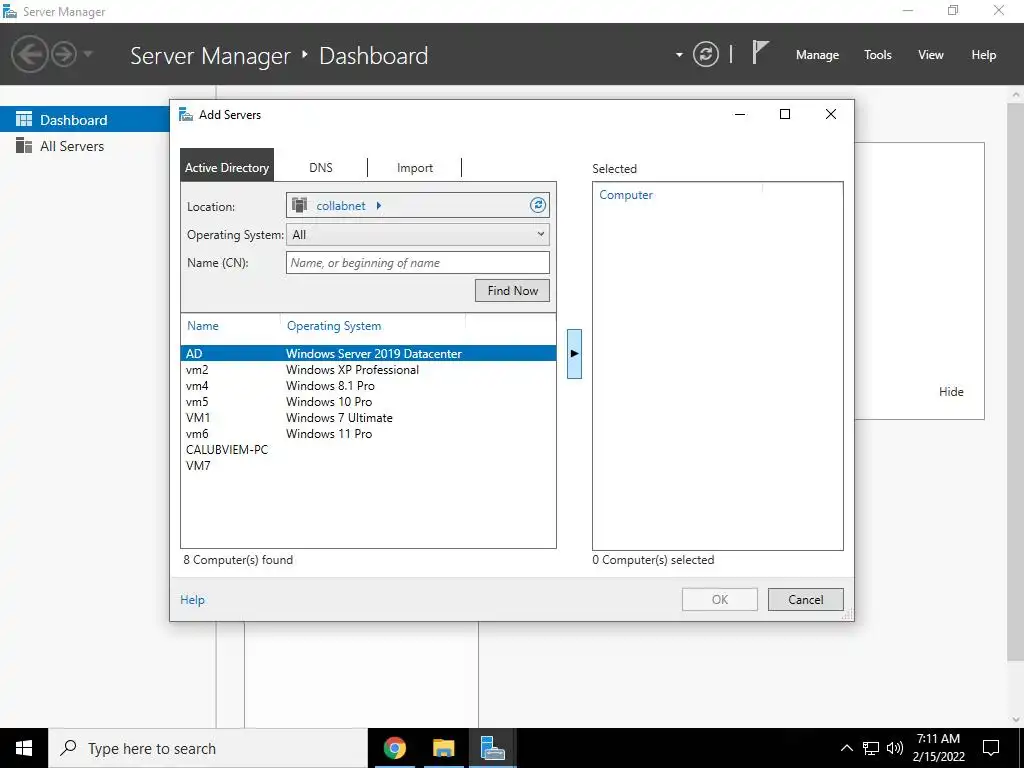Select the VM1 computer row
Screen dimensions: 1024x768
click(368, 417)
